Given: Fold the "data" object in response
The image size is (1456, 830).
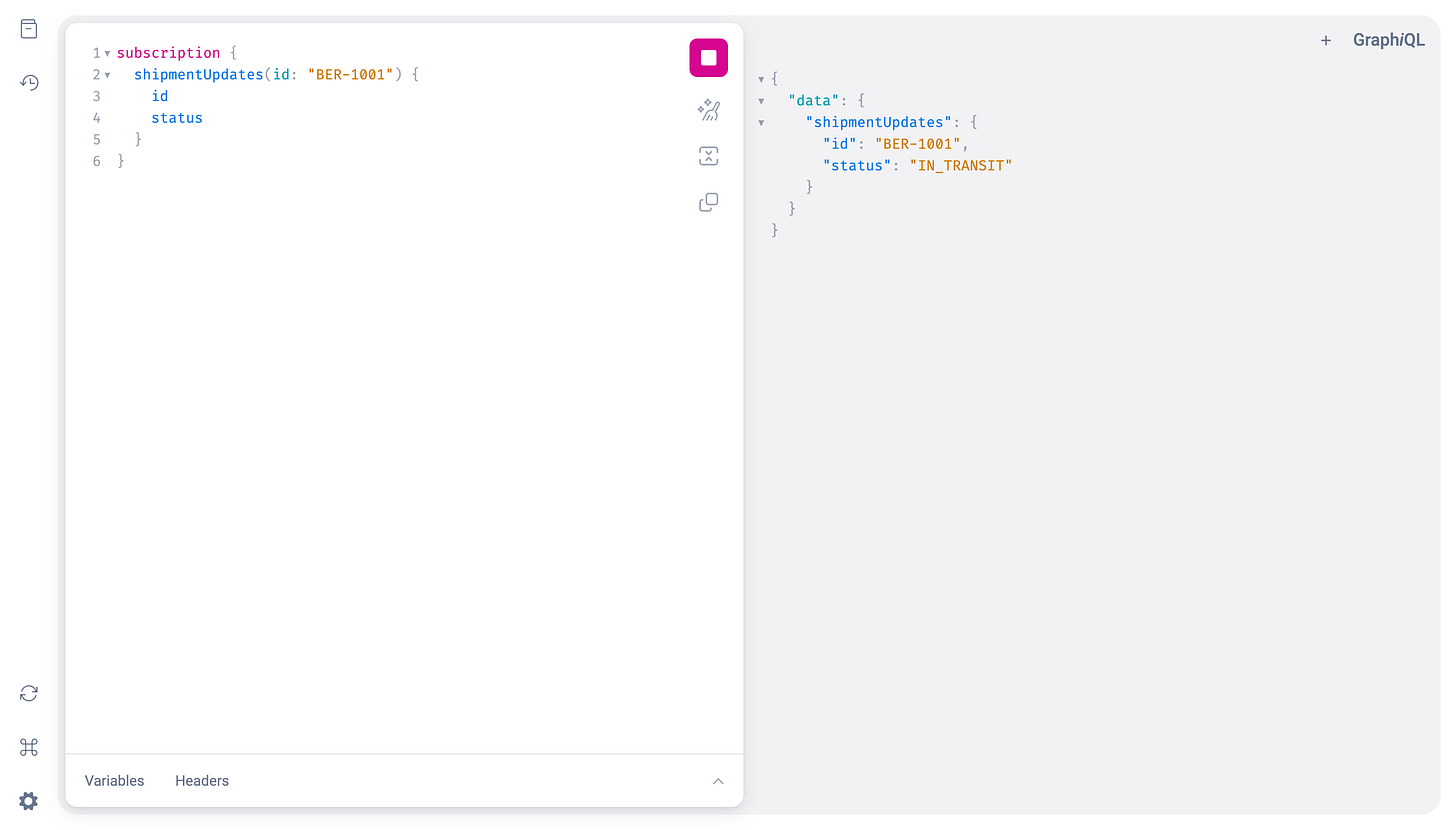Looking at the screenshot, I should (762, 101).
